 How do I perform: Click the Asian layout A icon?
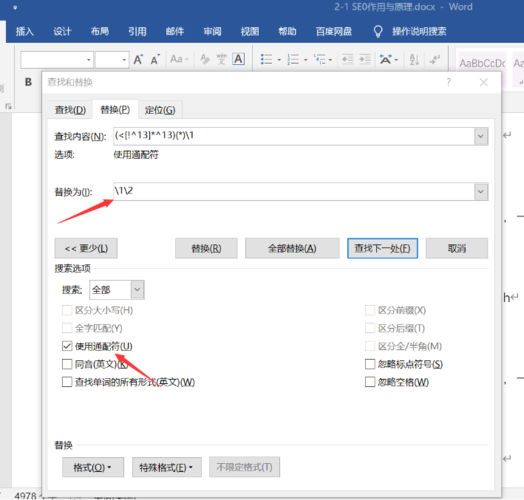tap(385, 59)
